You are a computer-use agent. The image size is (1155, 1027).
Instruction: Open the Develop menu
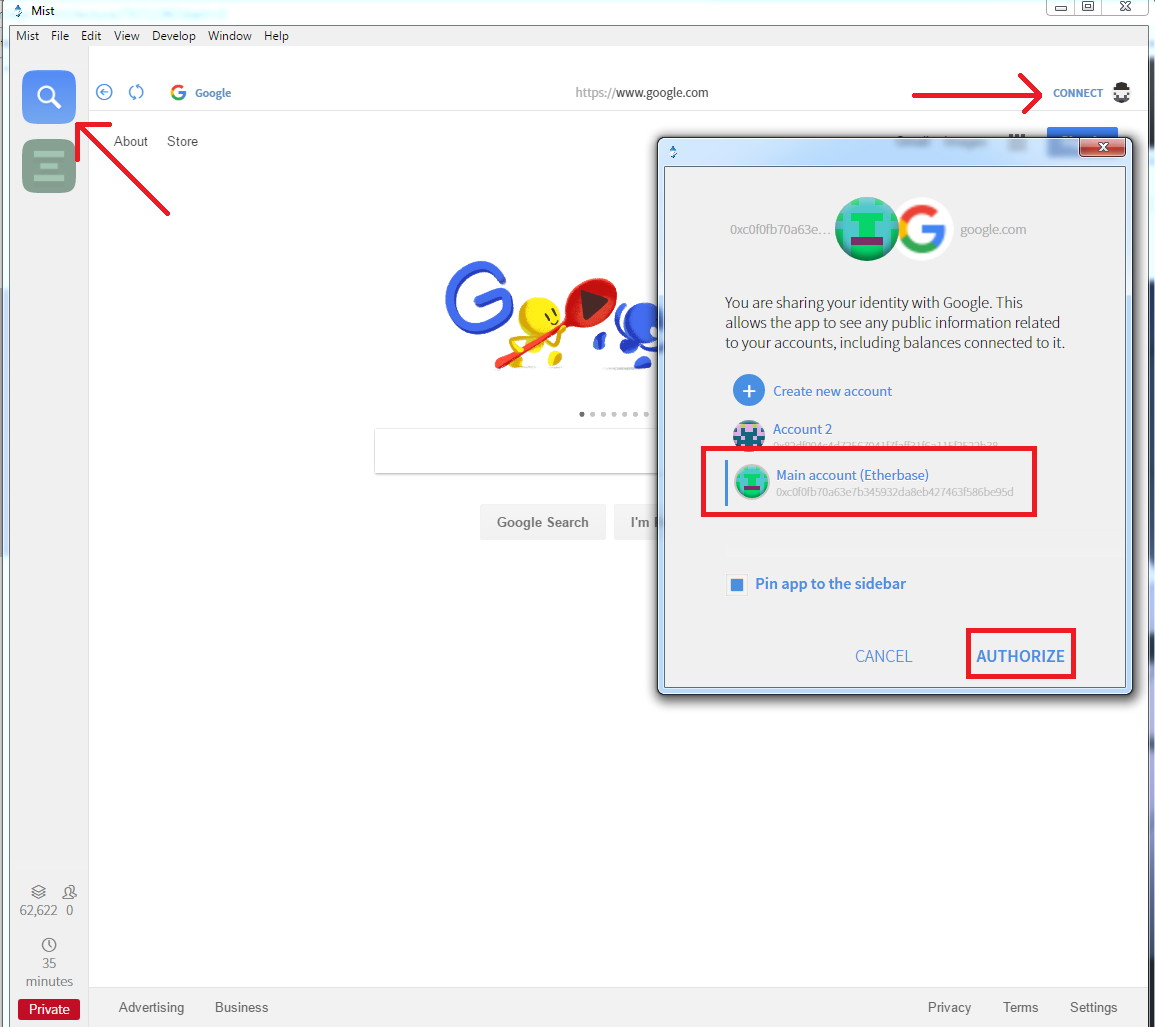tap(174, 35)
